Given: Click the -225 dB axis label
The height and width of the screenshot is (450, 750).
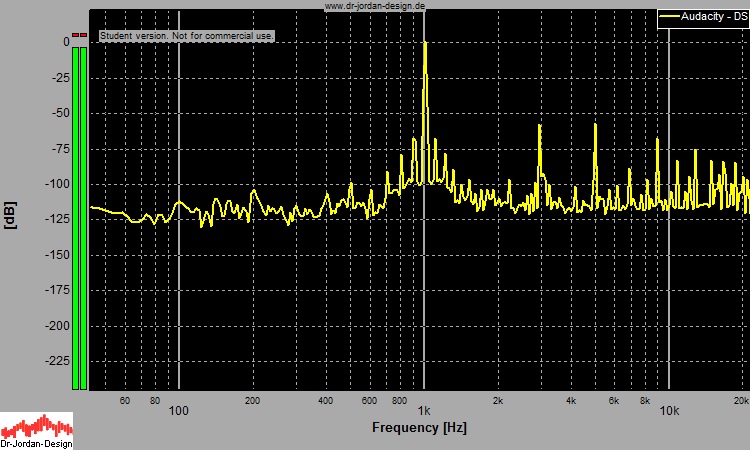Looking at the screenshot, I should coord(57,361).
